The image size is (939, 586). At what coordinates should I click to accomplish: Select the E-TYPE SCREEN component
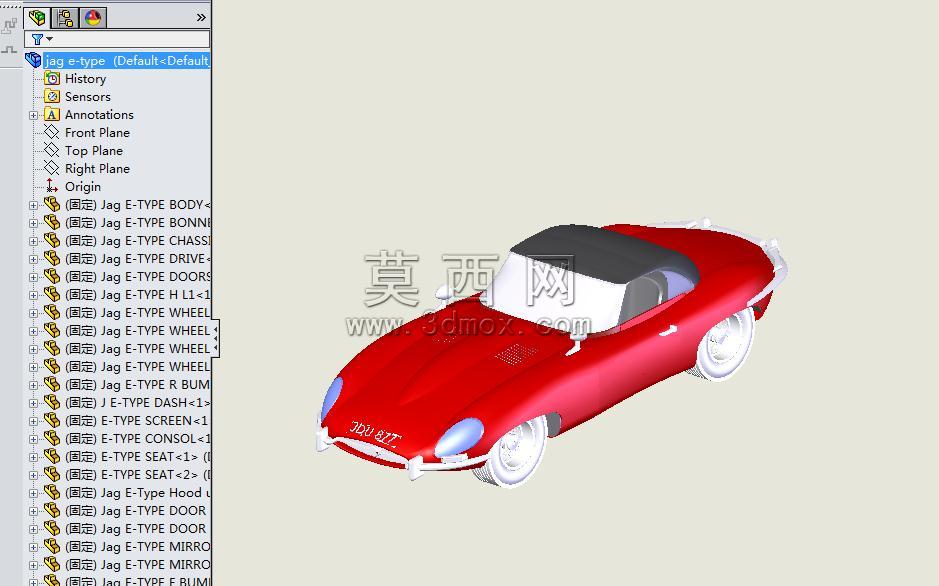tap(137, 420)
